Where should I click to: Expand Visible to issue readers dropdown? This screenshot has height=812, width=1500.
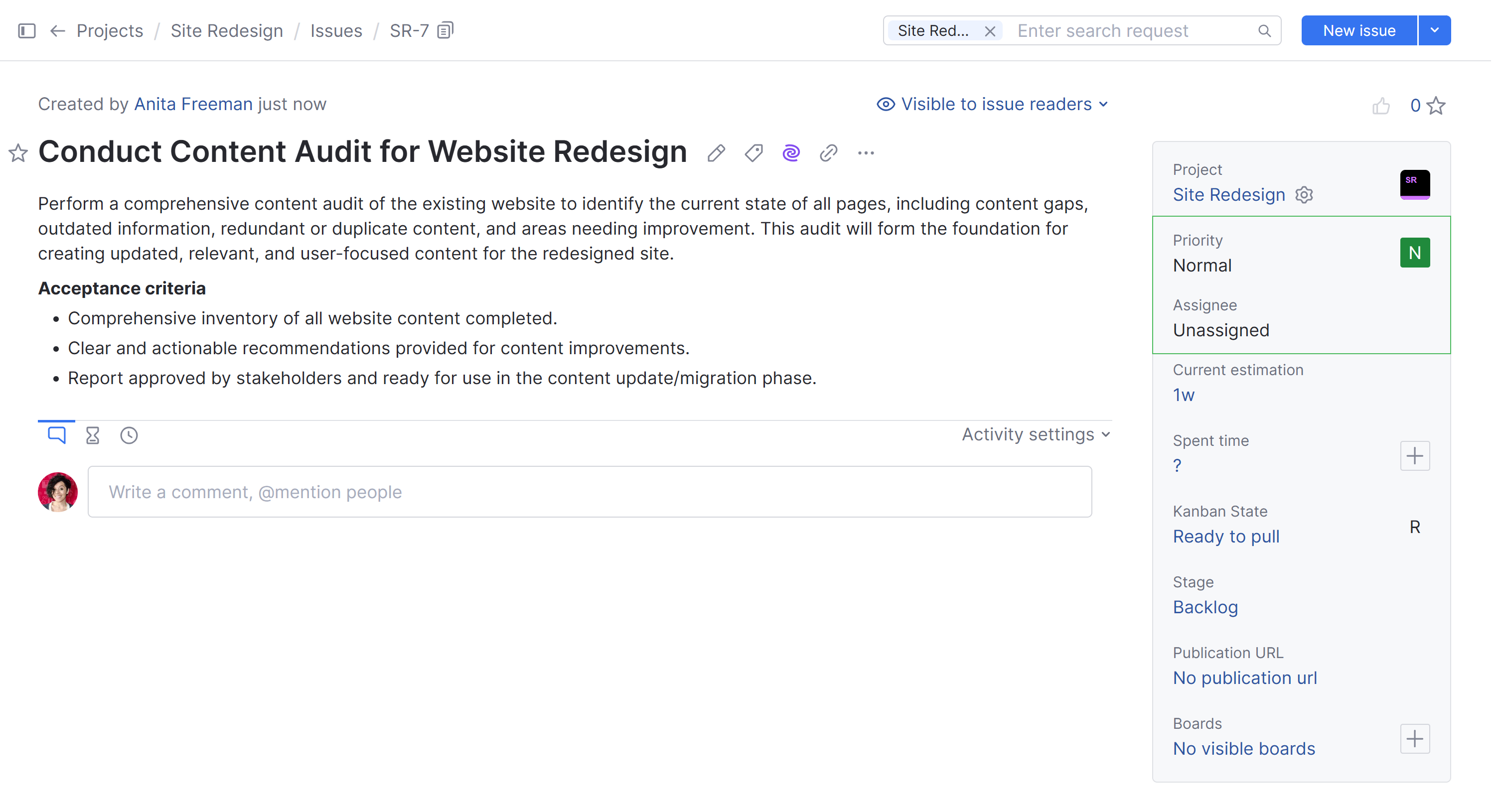992,104
